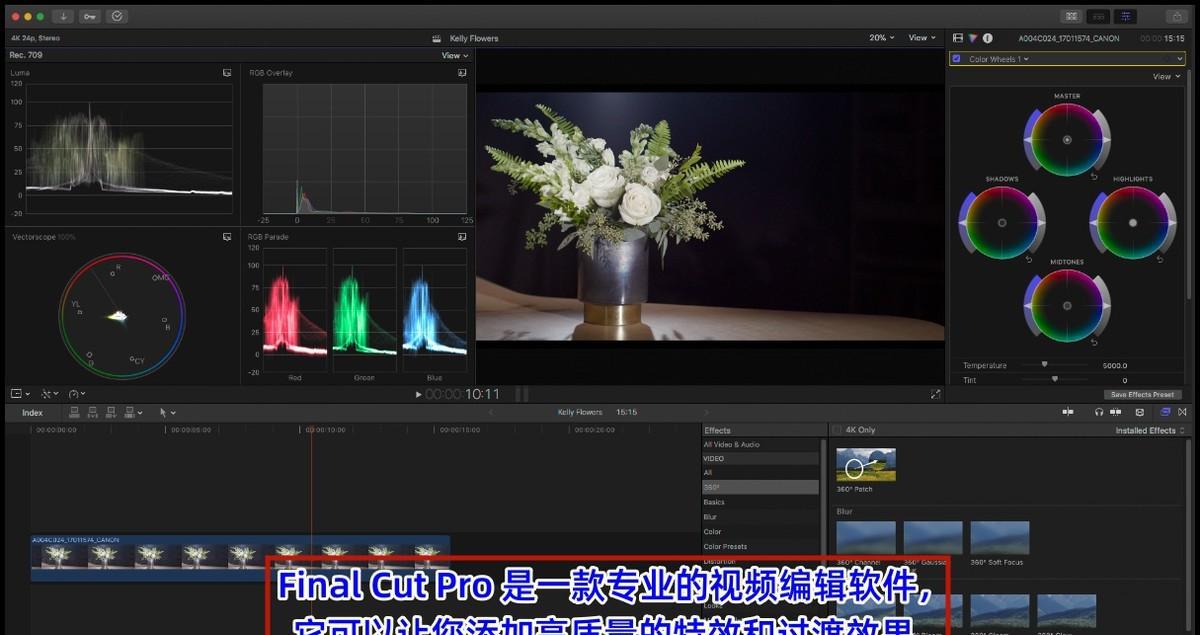Toggle the inspector panel layout button
Image resolution: width=1200 pixels, height=635 pixels.
[1126, 16]
